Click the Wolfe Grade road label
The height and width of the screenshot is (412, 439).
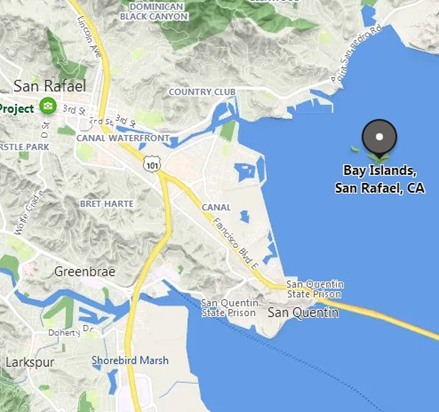coord(29,213)
